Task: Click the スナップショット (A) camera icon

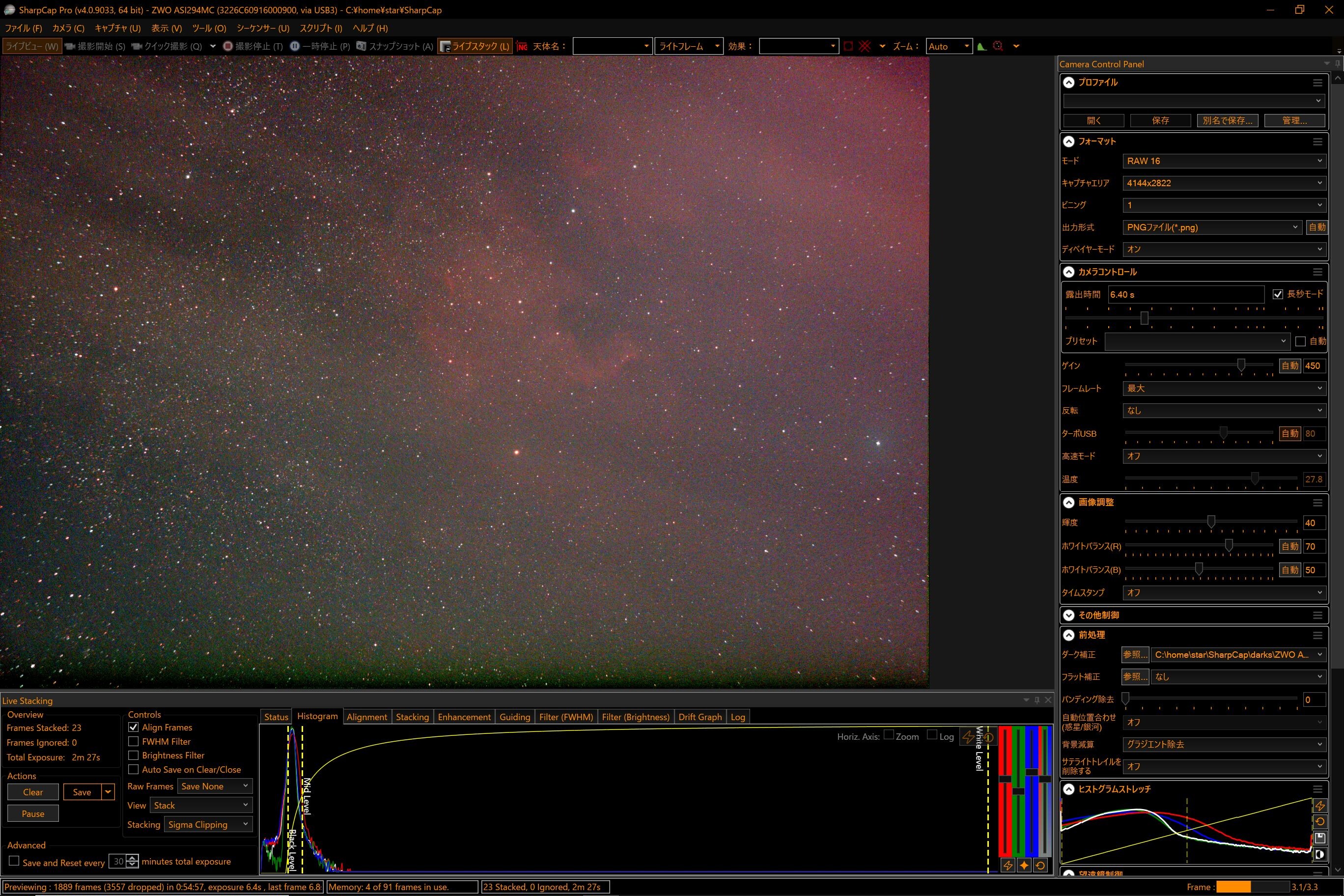Action: 361,46
